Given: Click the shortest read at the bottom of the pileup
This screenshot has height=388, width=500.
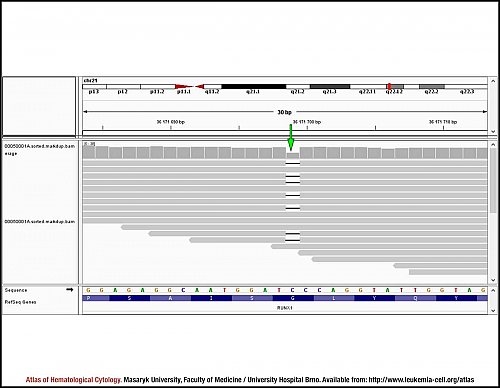Looking at the screenshot, I should click(448, 272).
